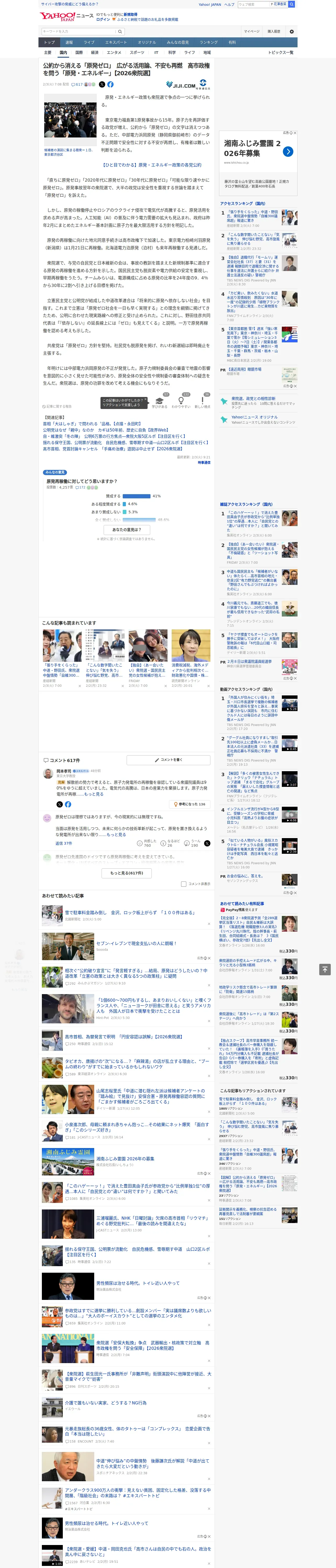Screen dimensions: 336x1568
Task: Click the blue arrow on 湘南ふじみ霊園 ad
Action: 288,152
